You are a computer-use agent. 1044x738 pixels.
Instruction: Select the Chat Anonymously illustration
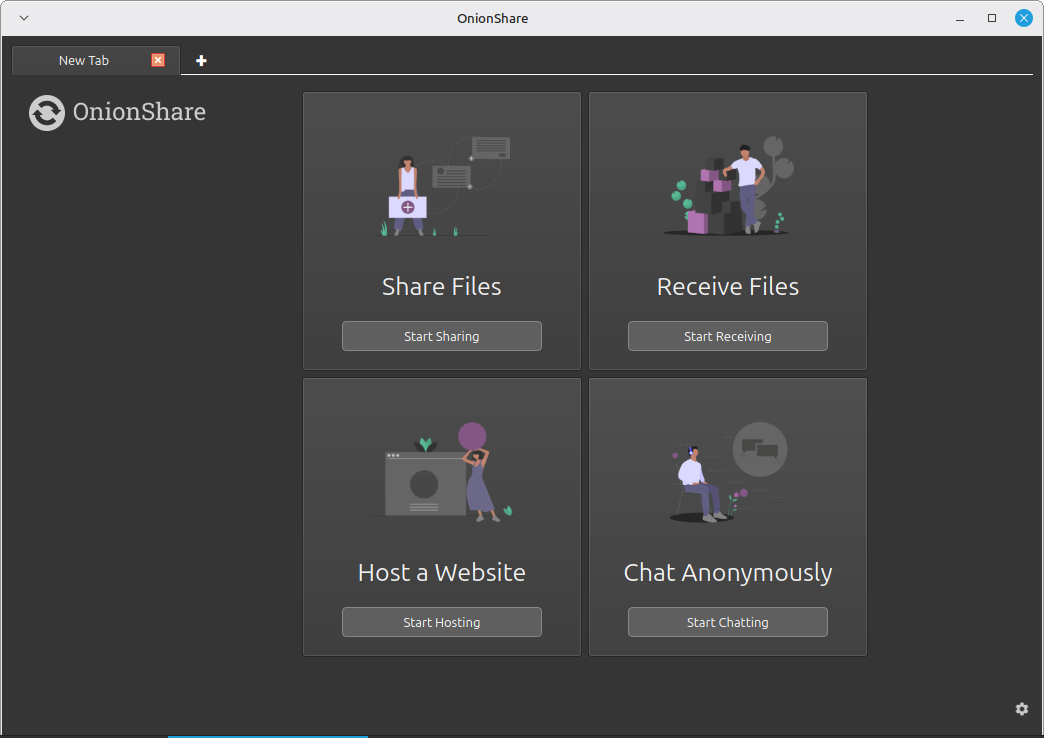pyautogui.click(x=727, y=472)
